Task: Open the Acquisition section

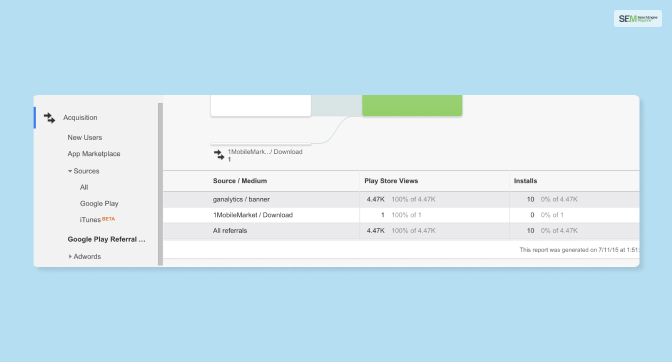Action: point(80,117)
